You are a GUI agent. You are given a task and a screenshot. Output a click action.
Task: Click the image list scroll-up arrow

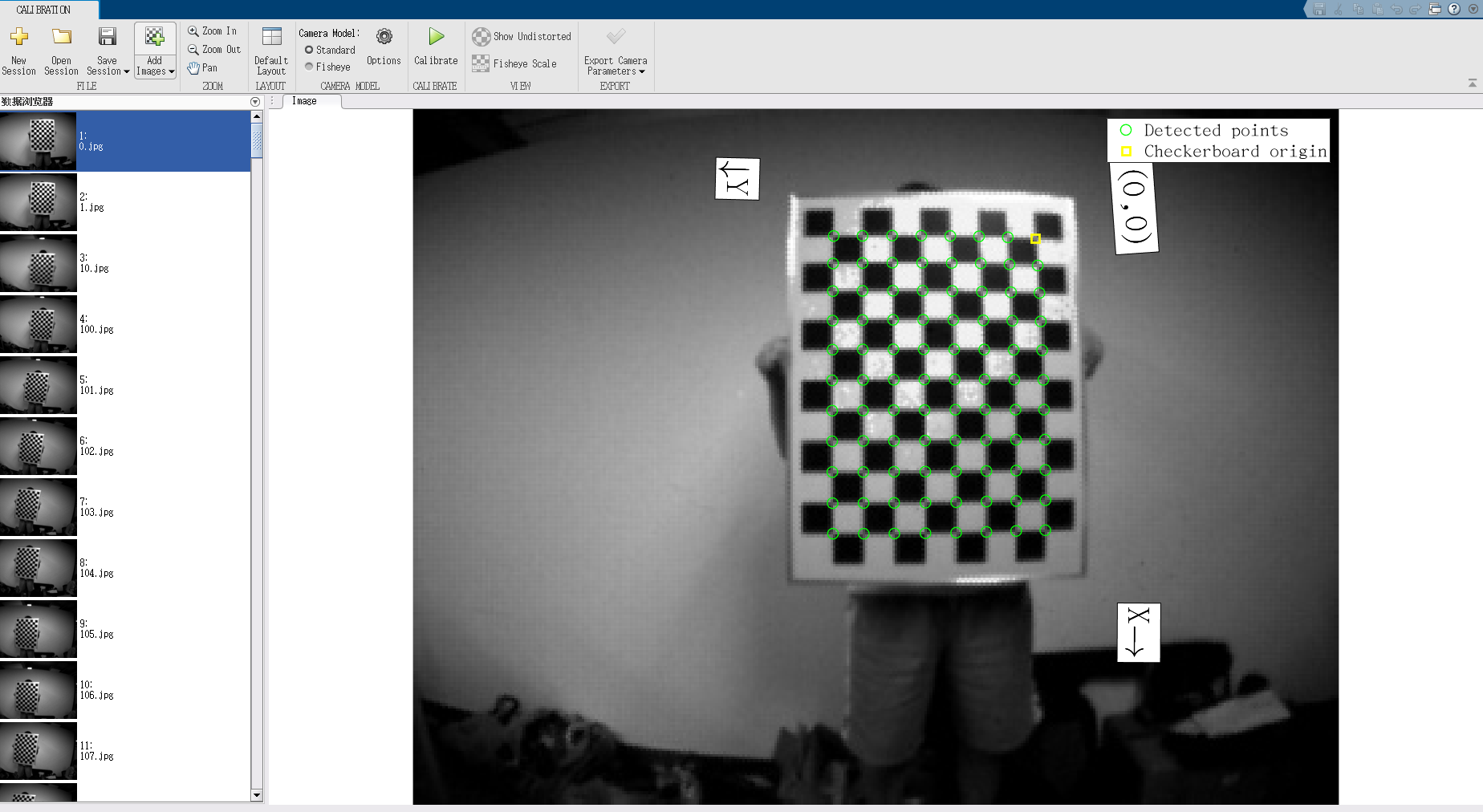257,116
